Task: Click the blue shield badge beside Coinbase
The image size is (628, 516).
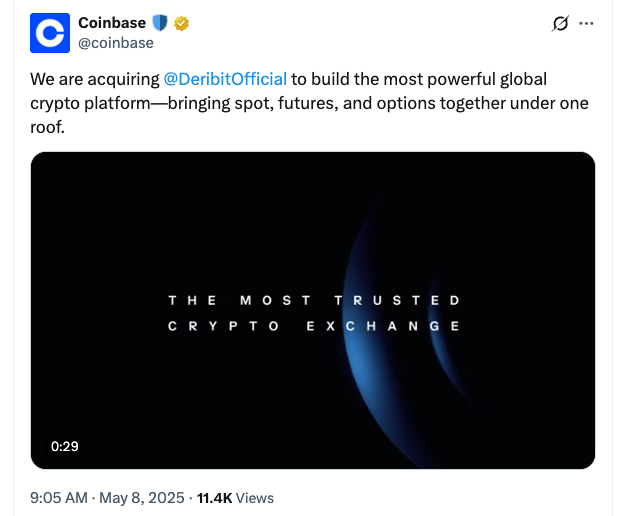Action: 159,22
